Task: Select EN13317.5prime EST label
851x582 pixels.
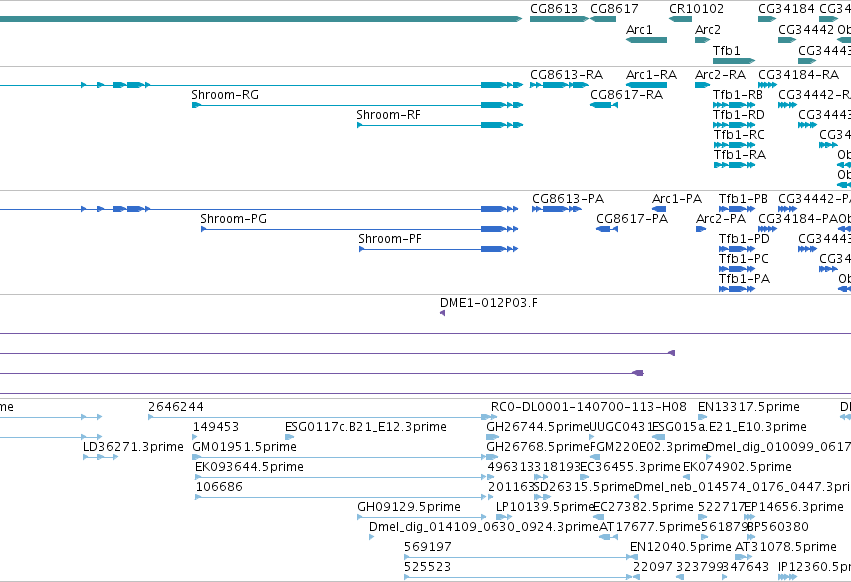Action: [748, 407]
